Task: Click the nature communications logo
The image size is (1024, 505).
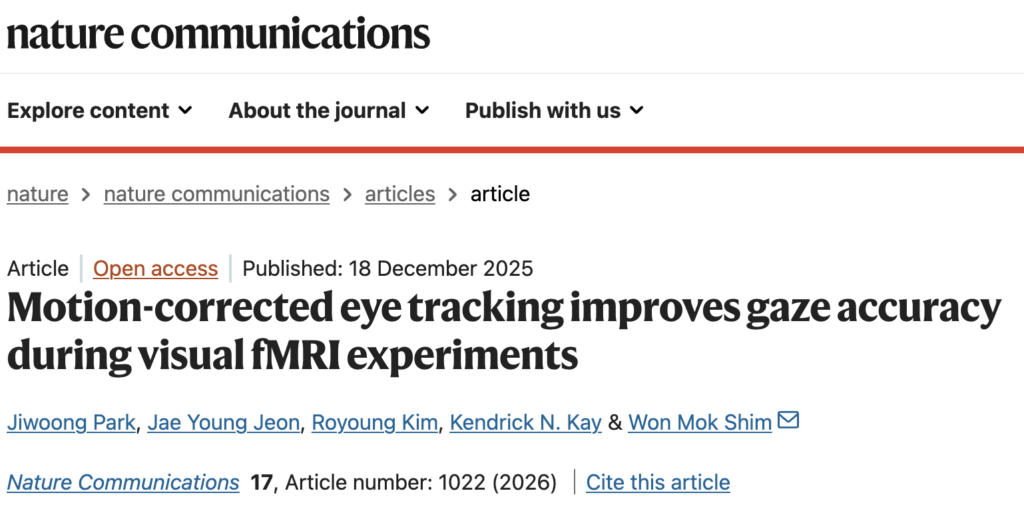Action: point(218,34)
